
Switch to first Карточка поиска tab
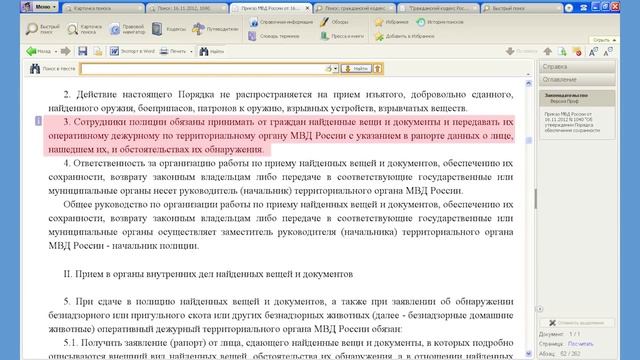104,8
